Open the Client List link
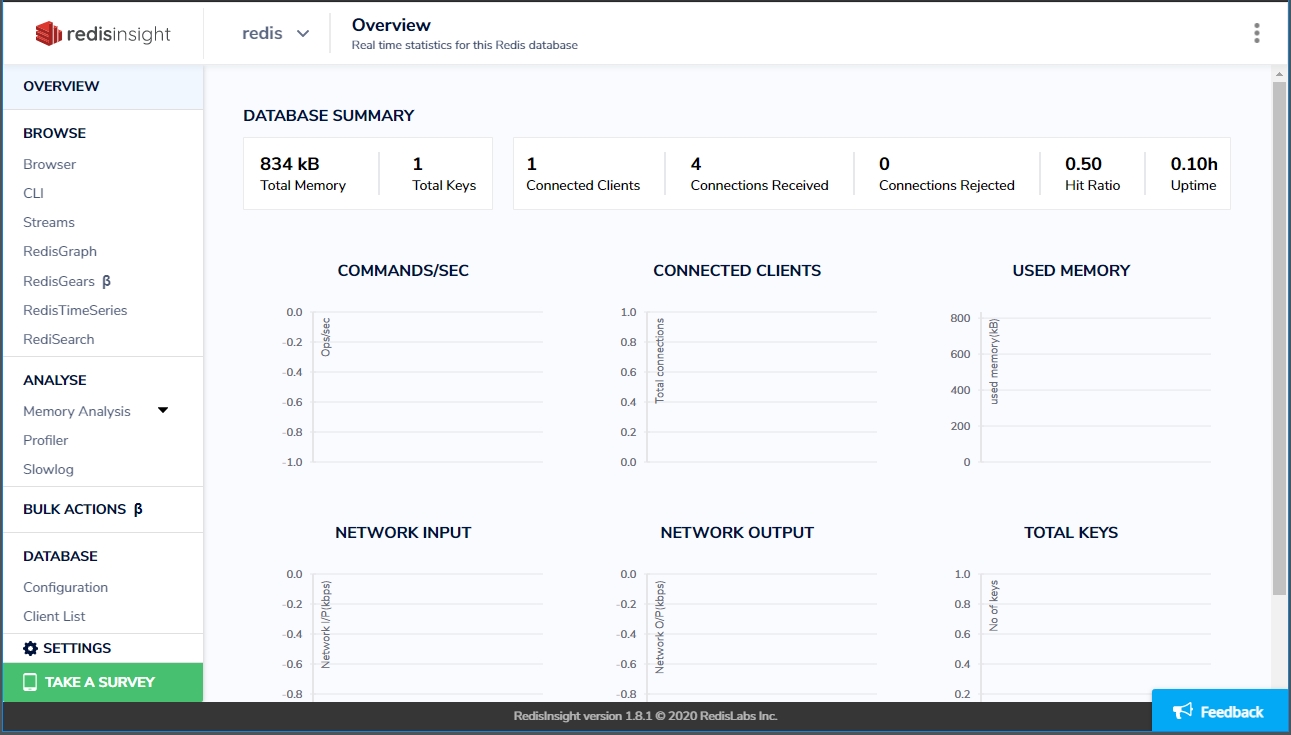 [54, 616]
